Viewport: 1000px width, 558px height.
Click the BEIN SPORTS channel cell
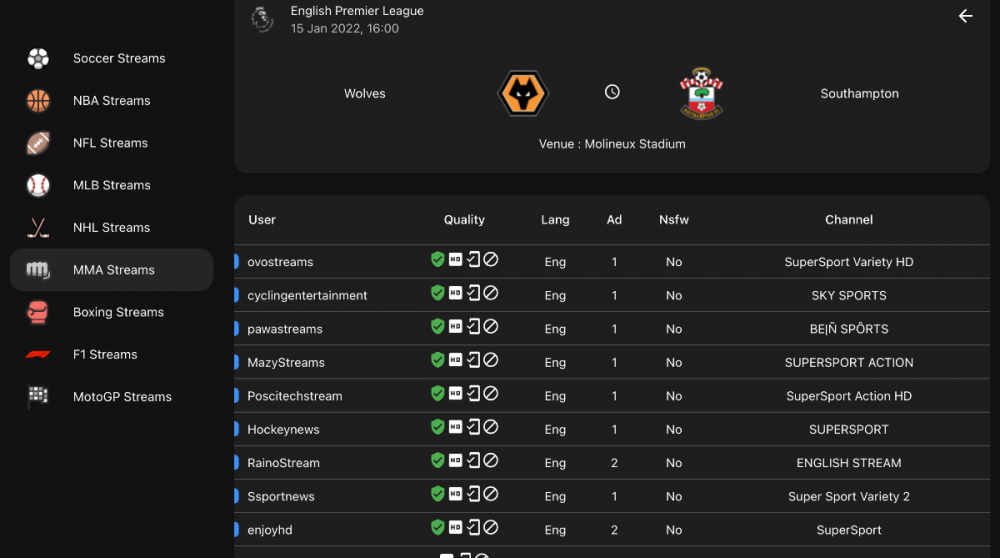(849, 329)
